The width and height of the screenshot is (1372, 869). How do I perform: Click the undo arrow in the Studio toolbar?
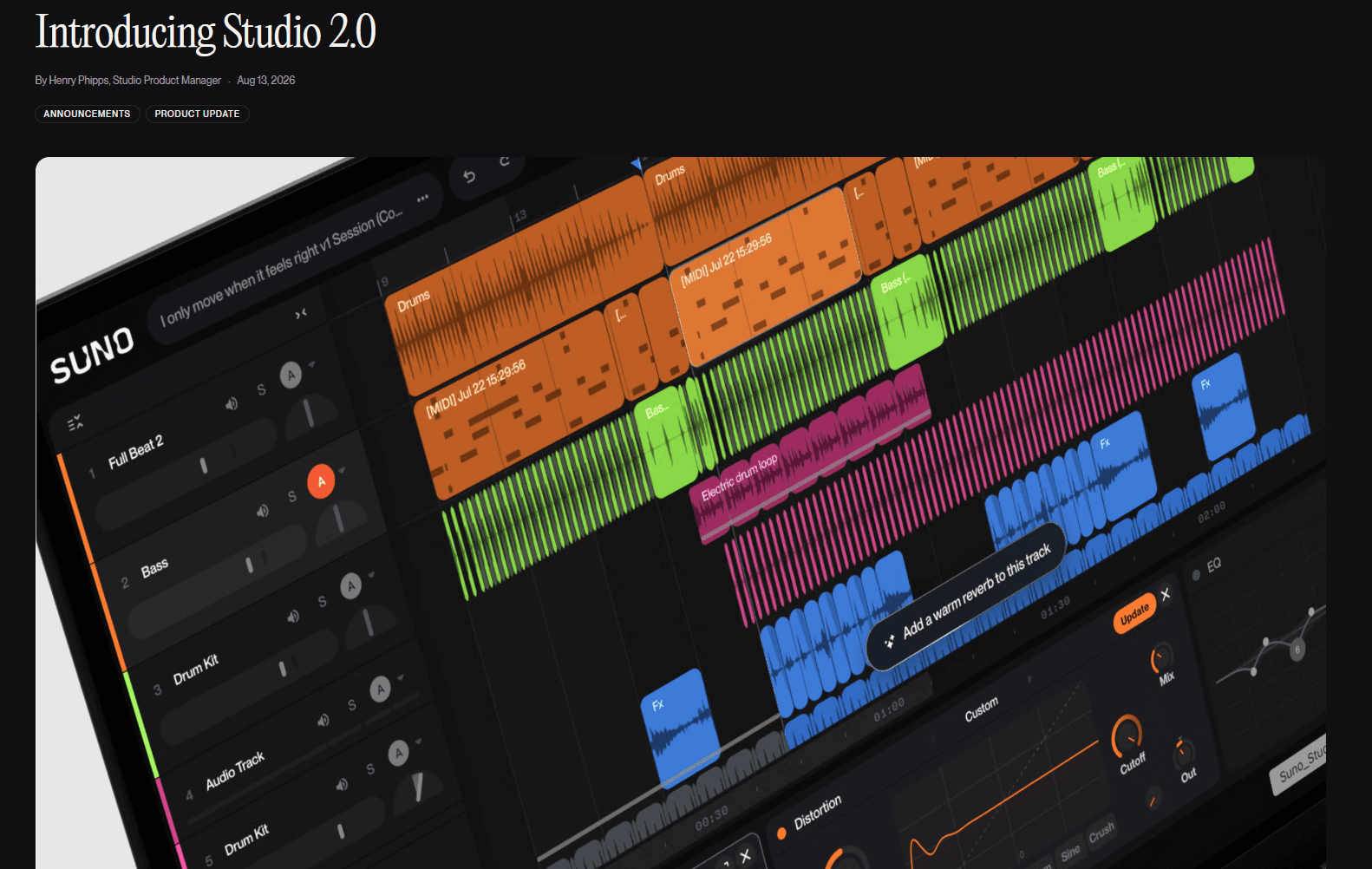tap(469, 177)
